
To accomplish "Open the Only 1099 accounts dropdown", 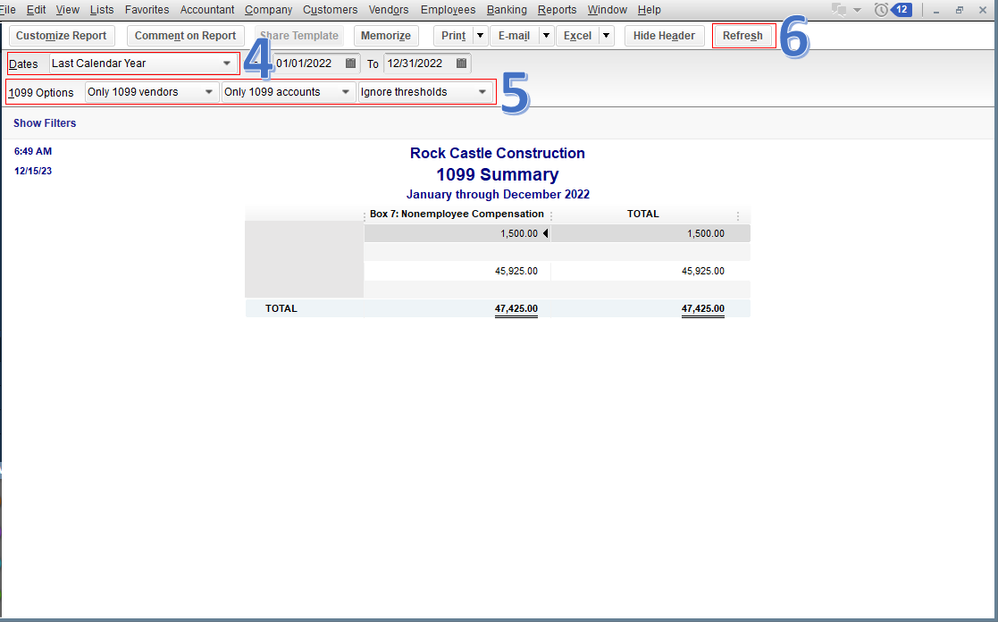I will point(288,92).
